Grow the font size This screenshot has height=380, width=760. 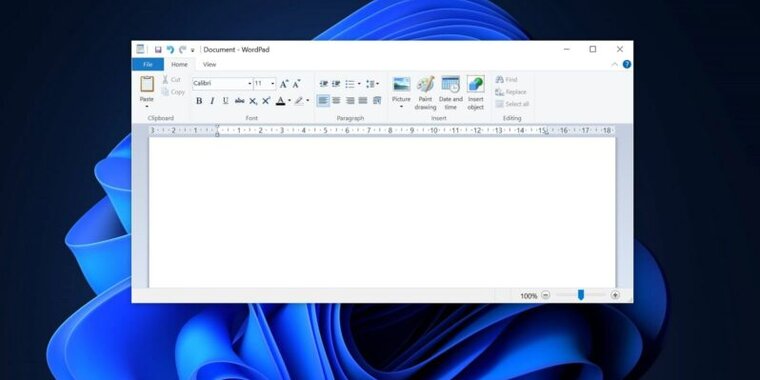pyautogui.click(x=284, y=84)
